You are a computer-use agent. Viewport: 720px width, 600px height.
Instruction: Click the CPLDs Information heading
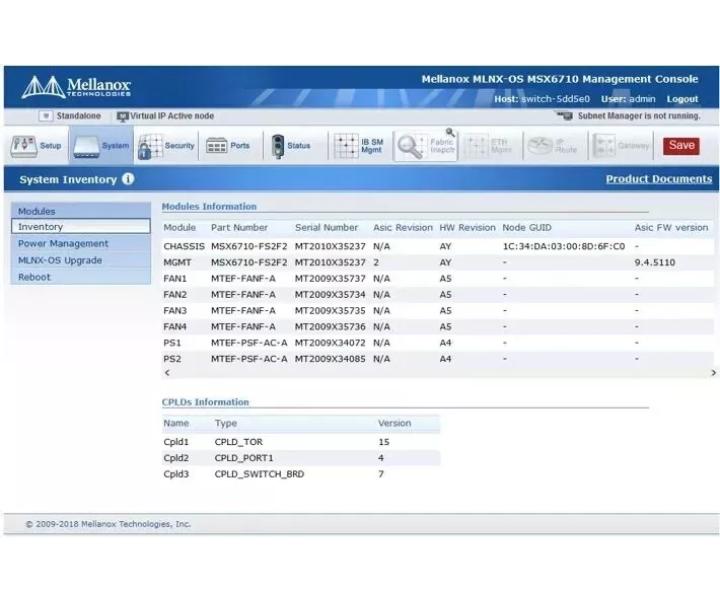pyautogui.click(x=205, y=402)
